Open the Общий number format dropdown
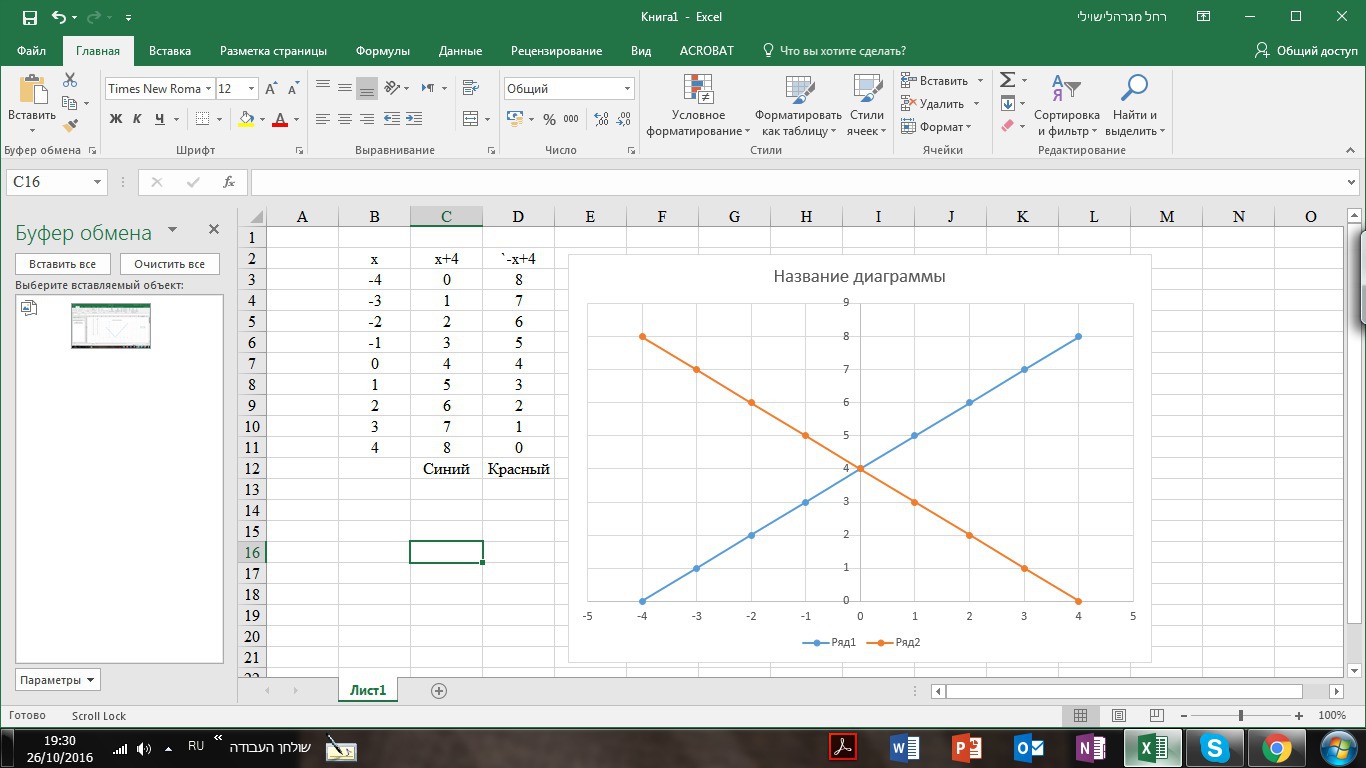The width and height of the screenshot is (1366, 768). click(627, 88)
